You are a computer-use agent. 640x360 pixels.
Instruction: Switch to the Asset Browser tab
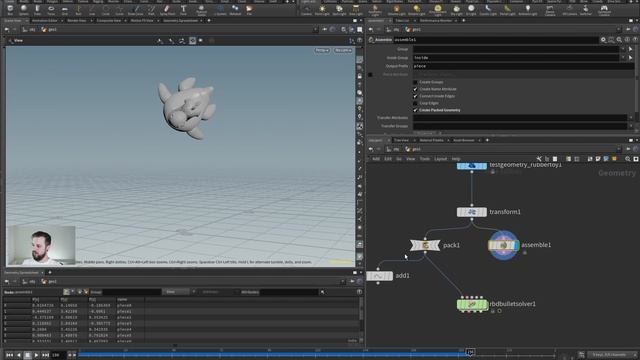coord(464,140)
